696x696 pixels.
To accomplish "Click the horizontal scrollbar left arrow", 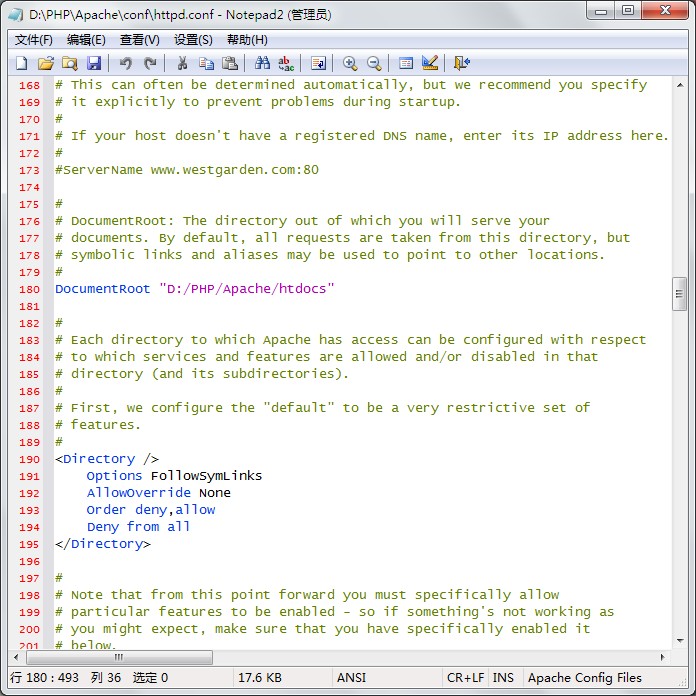I will pos(16,657).
